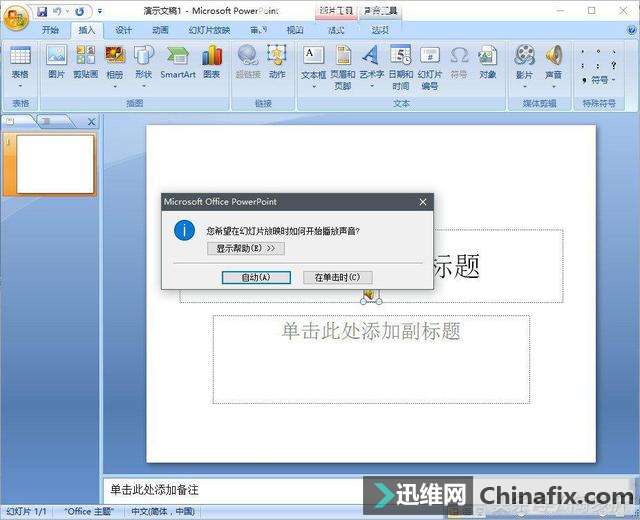
Task: Close the slides thumbnail pane
Action: pos(92,122)
